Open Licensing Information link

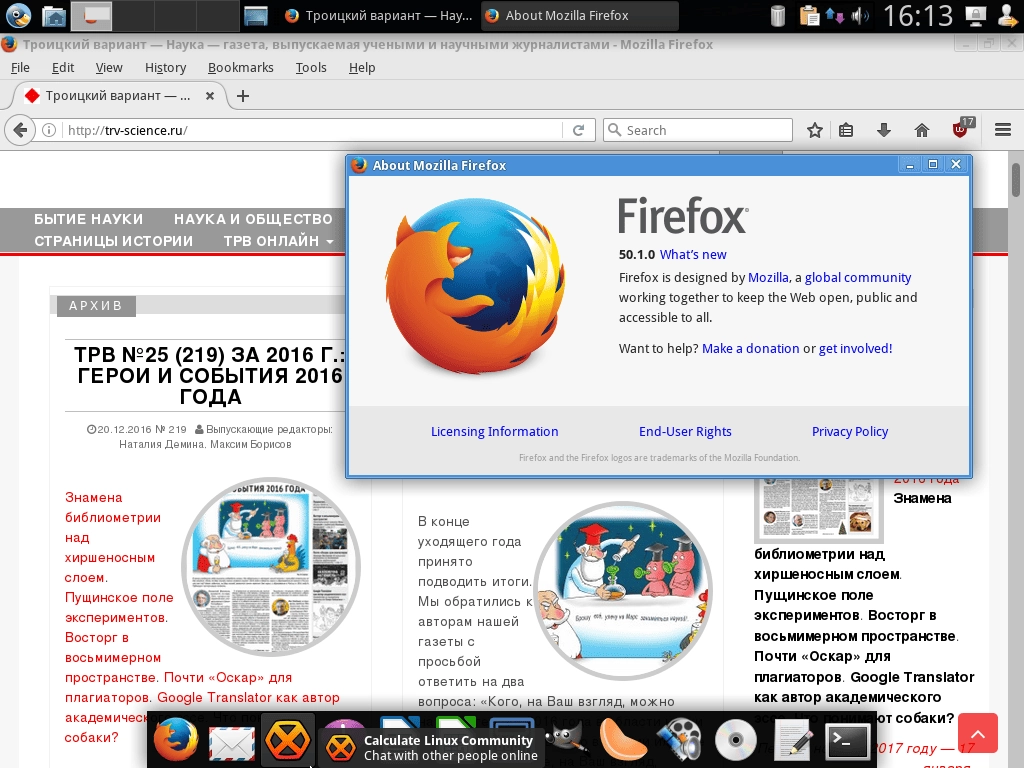(x=494, y=432)
